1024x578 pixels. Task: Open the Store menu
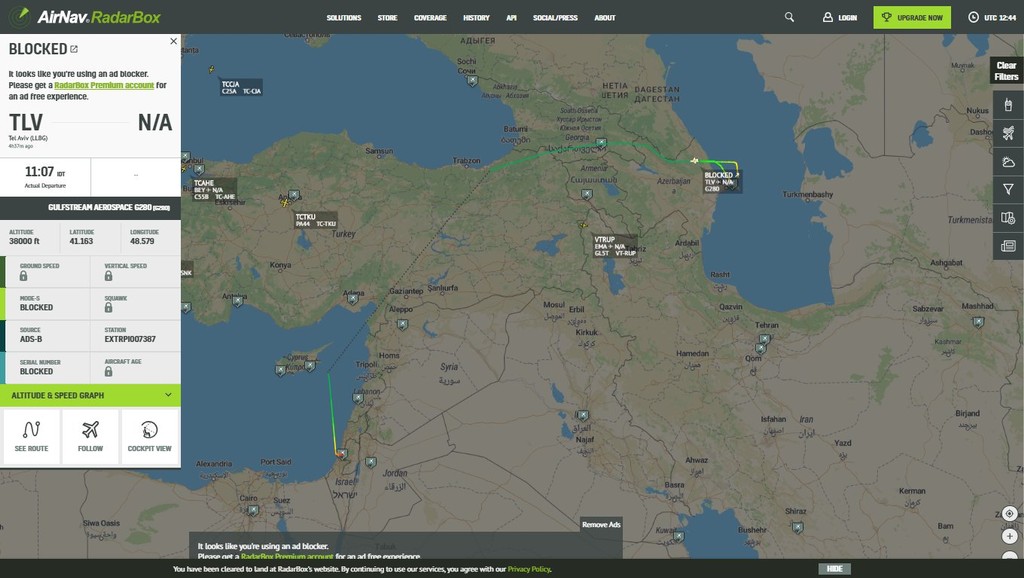[x=387, y=18]
